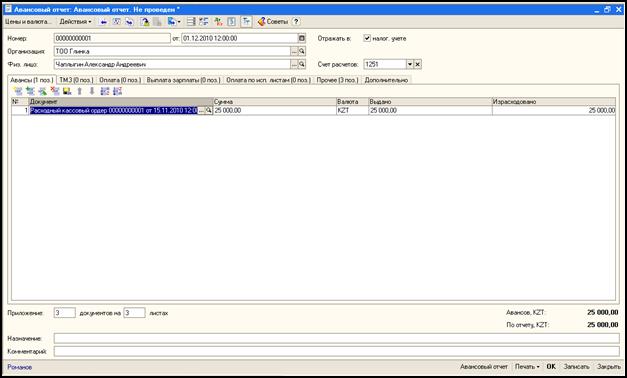Click ellipsis select button for Организация
This screenshot has width=627, height=378.
coord(294,51)
